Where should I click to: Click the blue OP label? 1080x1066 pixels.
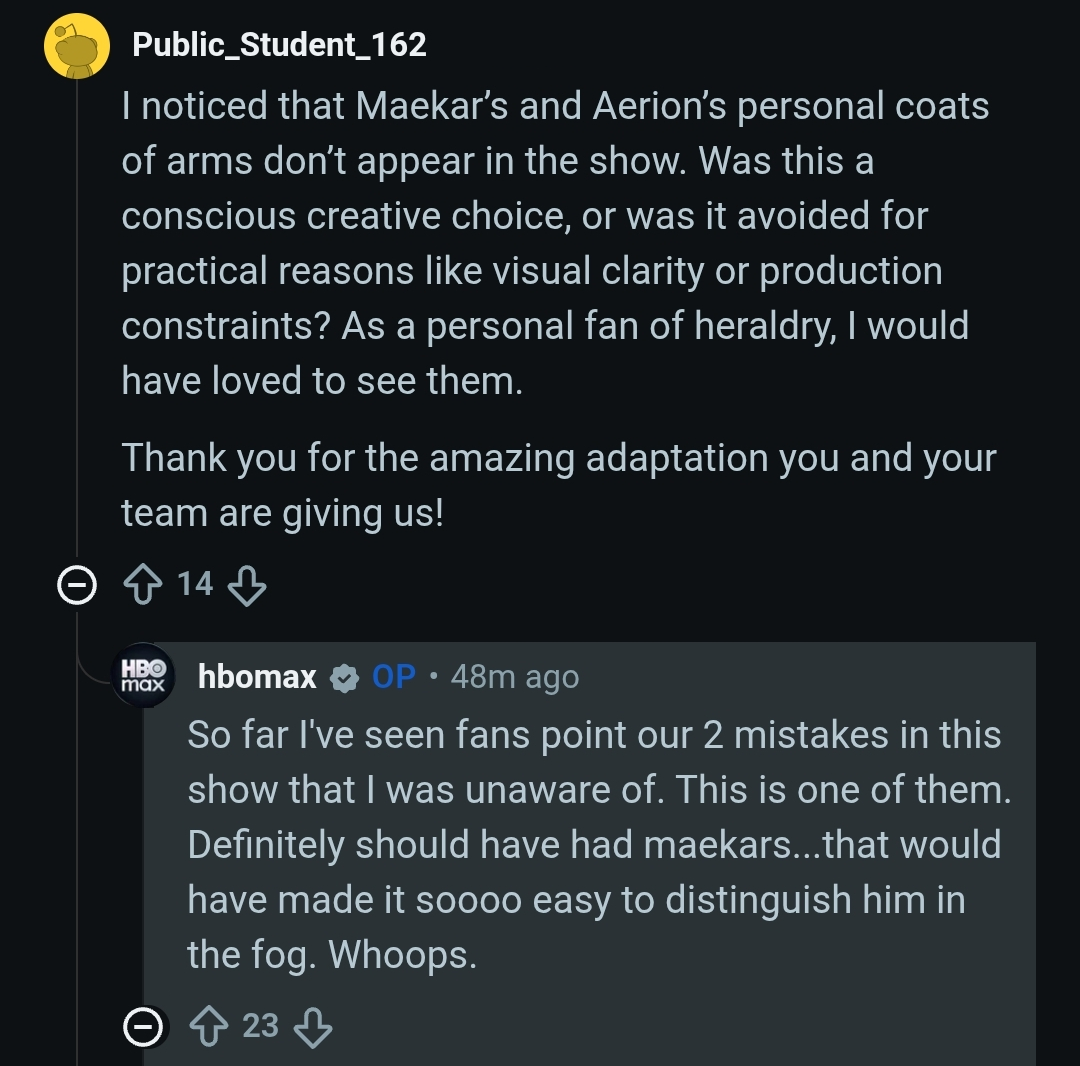393,677
